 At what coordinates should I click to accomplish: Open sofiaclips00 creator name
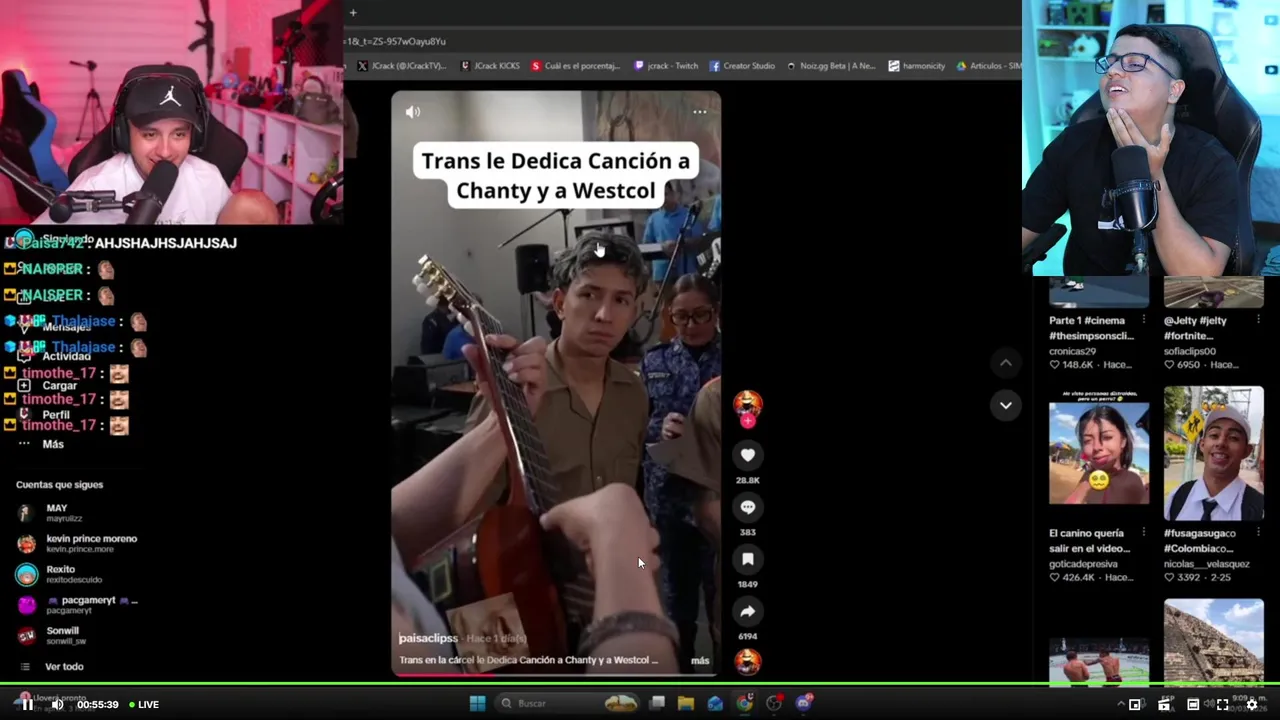[x=1189, y=351]
